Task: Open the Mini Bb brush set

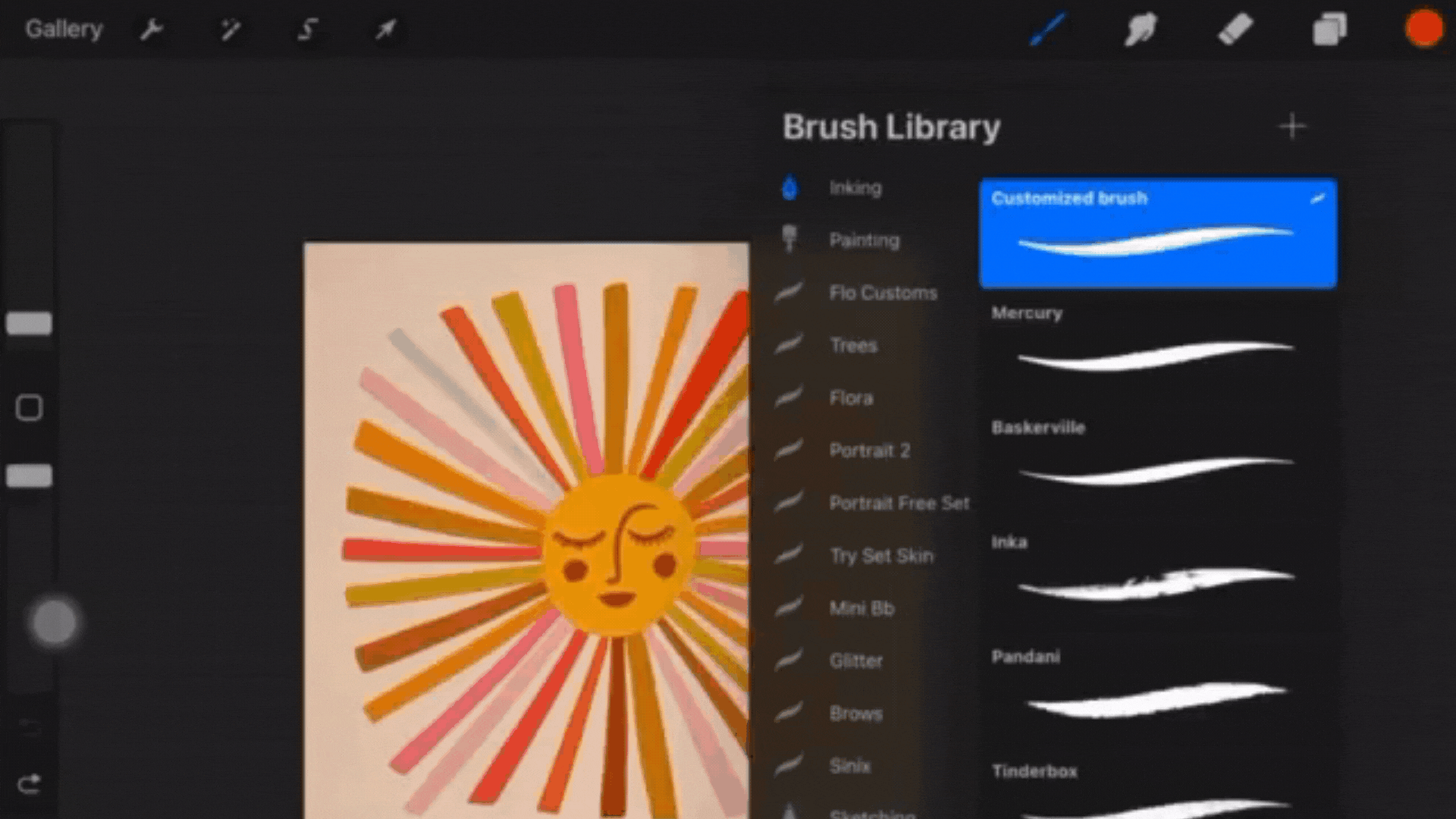Action: pyautogui.click(x=861, y=608)
